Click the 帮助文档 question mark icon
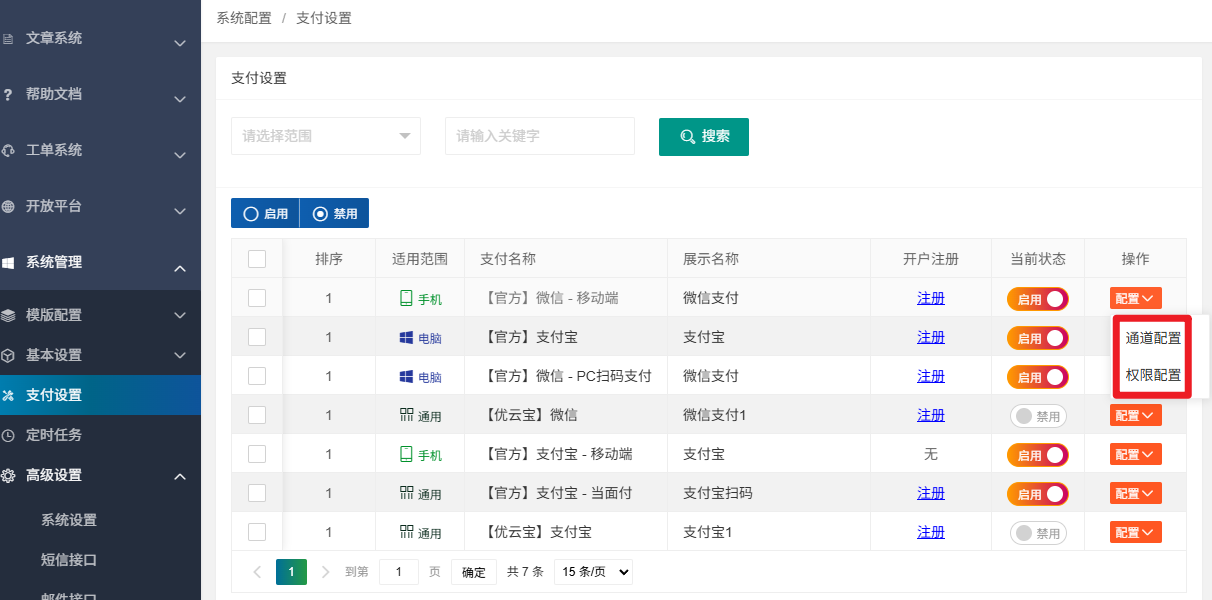Screen dimensions: 1212x600 point(7,94)
